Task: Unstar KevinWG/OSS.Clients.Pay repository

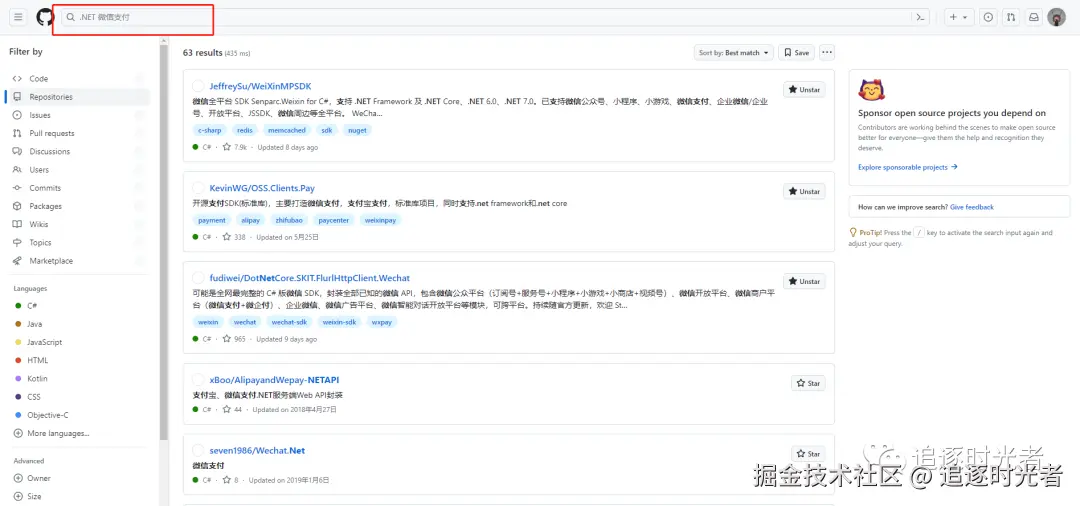Action: [804, 191]
